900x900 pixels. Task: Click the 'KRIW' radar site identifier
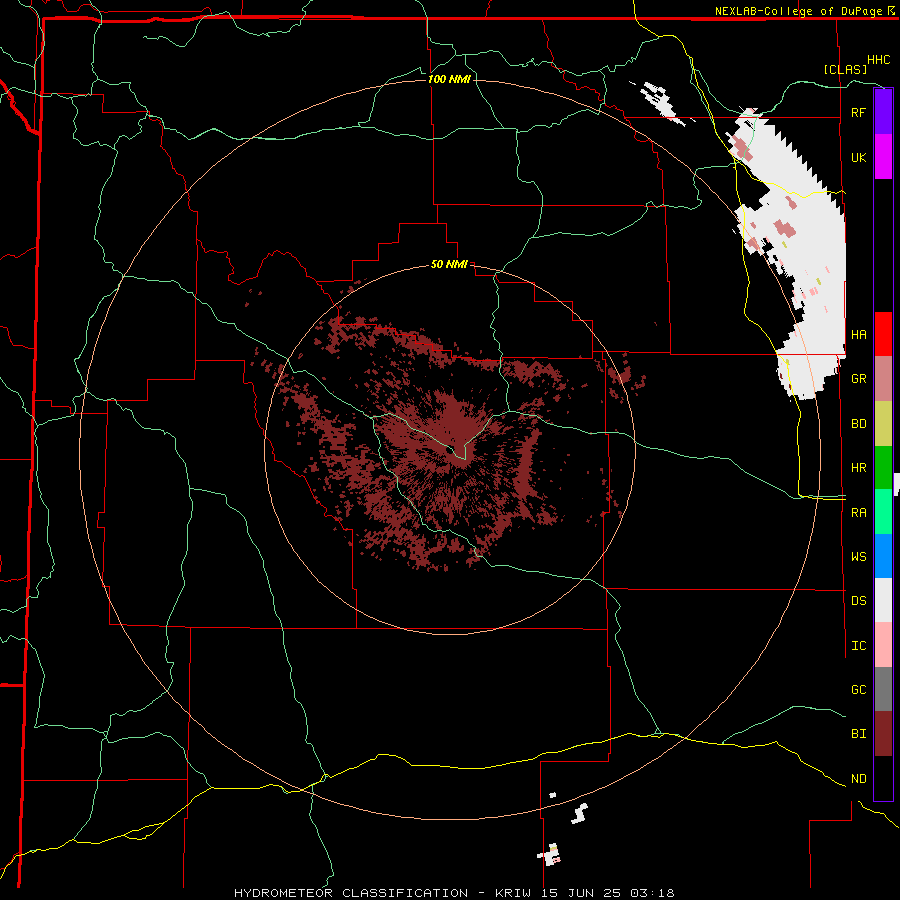[510, 893]
